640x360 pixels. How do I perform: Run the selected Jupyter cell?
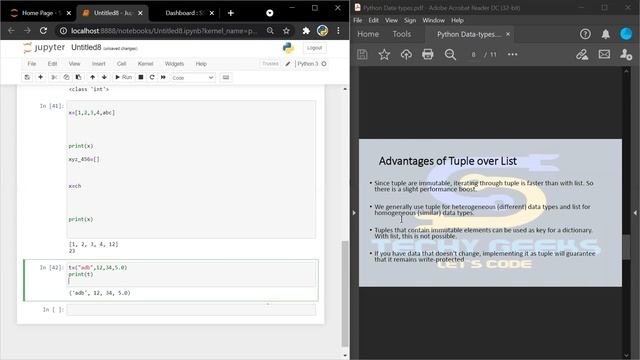tap(123, 77)
